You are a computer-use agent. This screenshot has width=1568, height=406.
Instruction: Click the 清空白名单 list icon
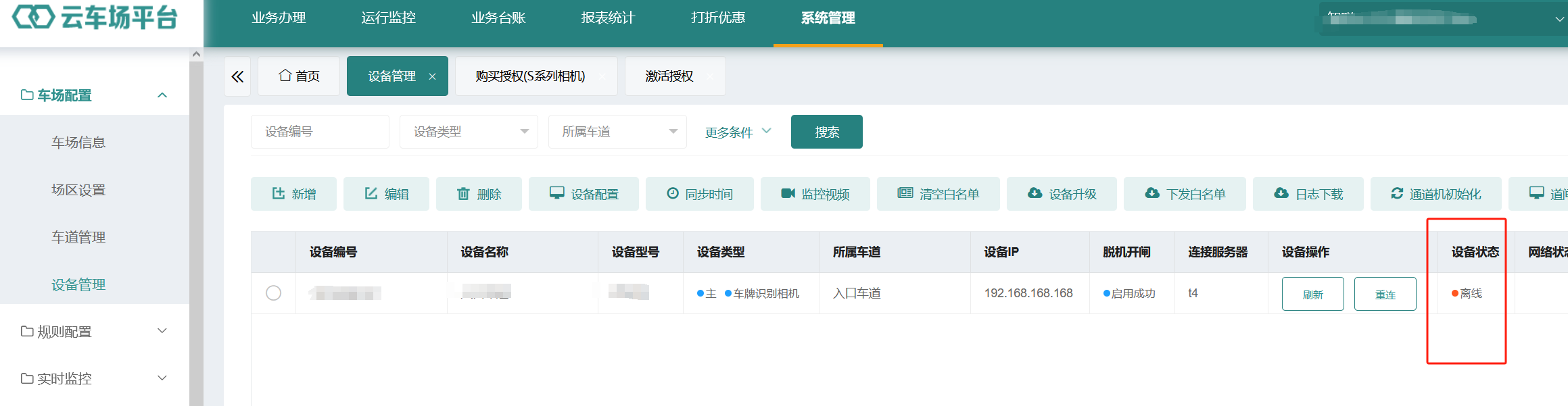(x=905, y=193)
